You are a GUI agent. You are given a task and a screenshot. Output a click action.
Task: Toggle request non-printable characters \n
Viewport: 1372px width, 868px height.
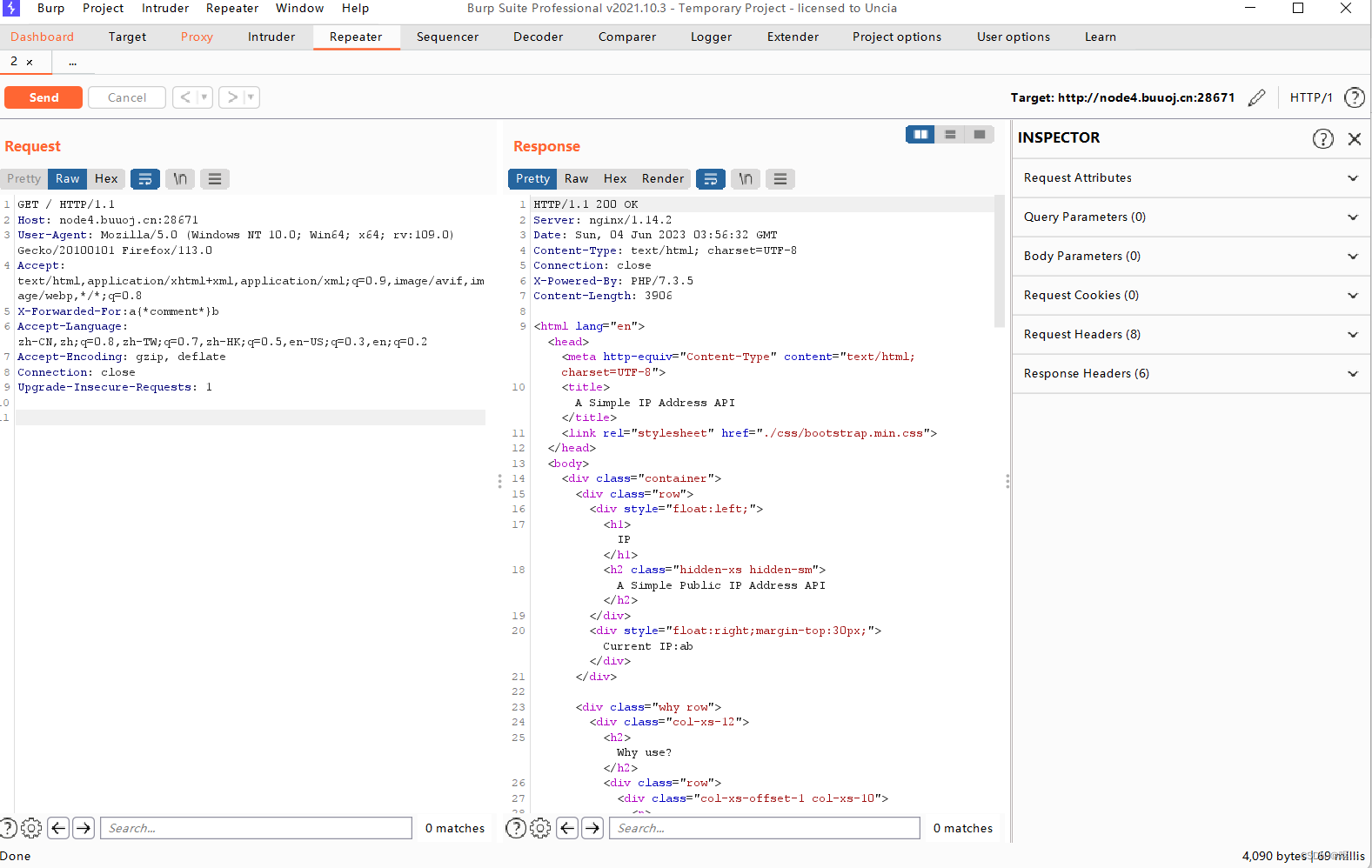(180, 178)
